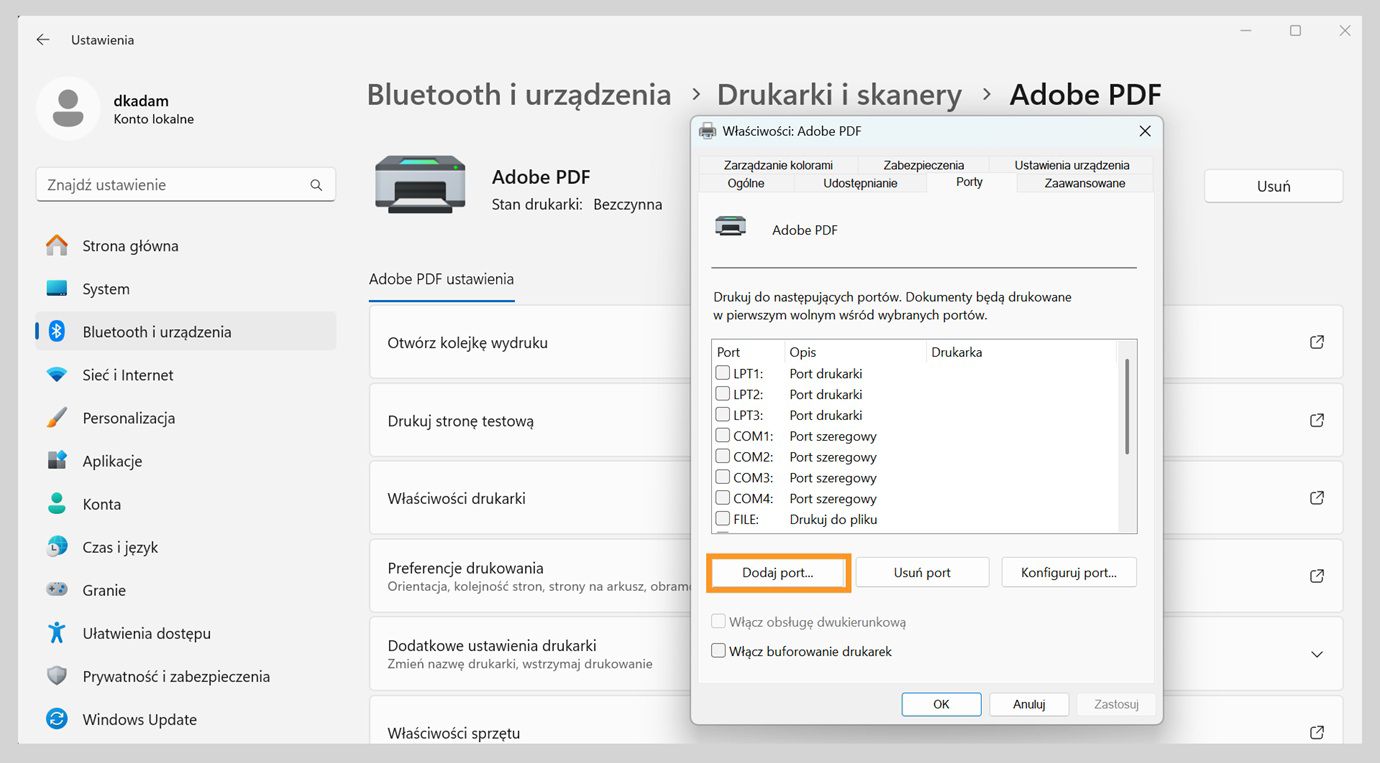Click the search magnifier icon

316,184
